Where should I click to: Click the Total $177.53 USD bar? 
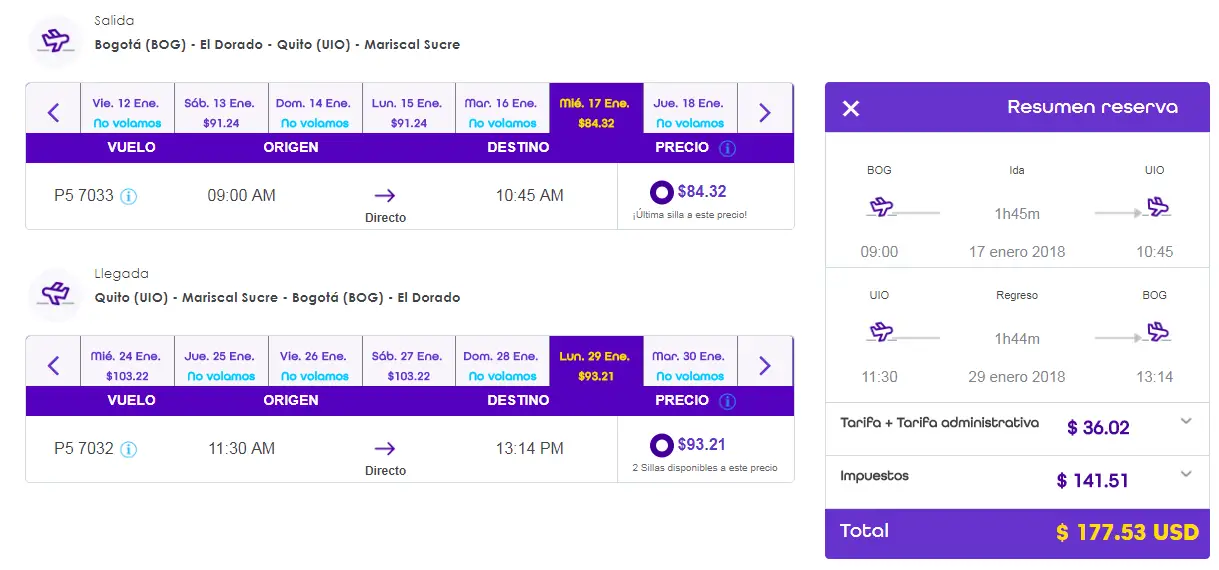1017,532
